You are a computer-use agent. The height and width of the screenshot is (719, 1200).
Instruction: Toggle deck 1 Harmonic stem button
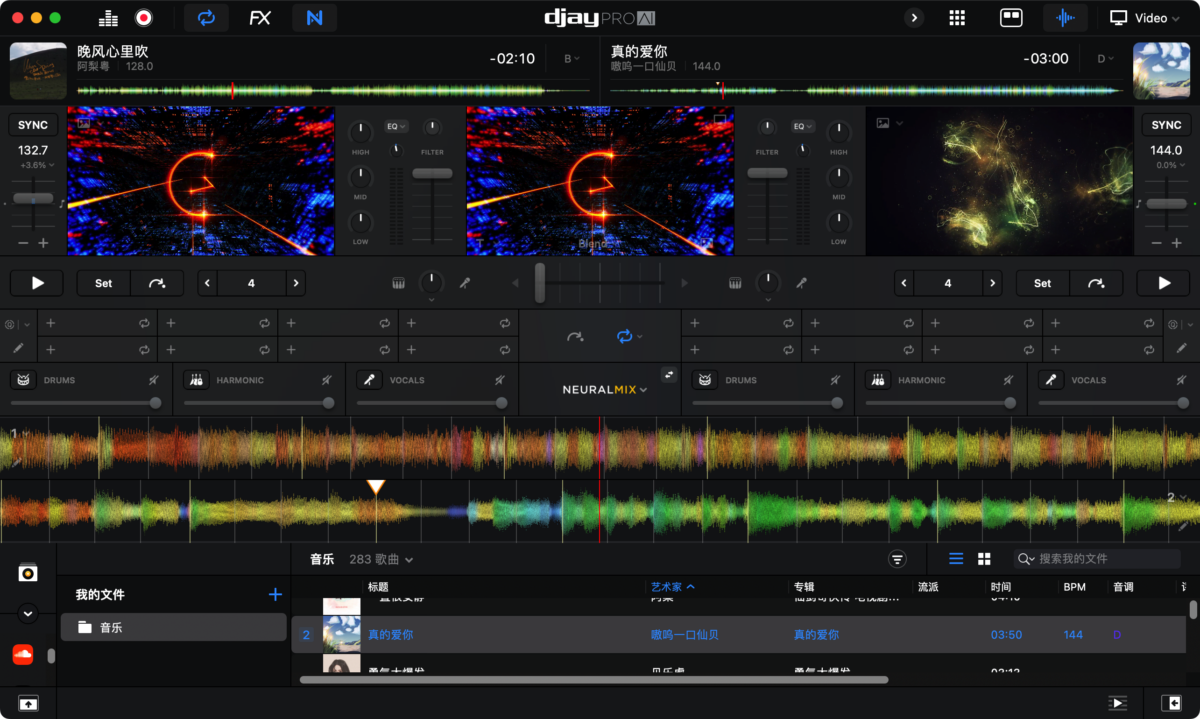pos(197,380)
